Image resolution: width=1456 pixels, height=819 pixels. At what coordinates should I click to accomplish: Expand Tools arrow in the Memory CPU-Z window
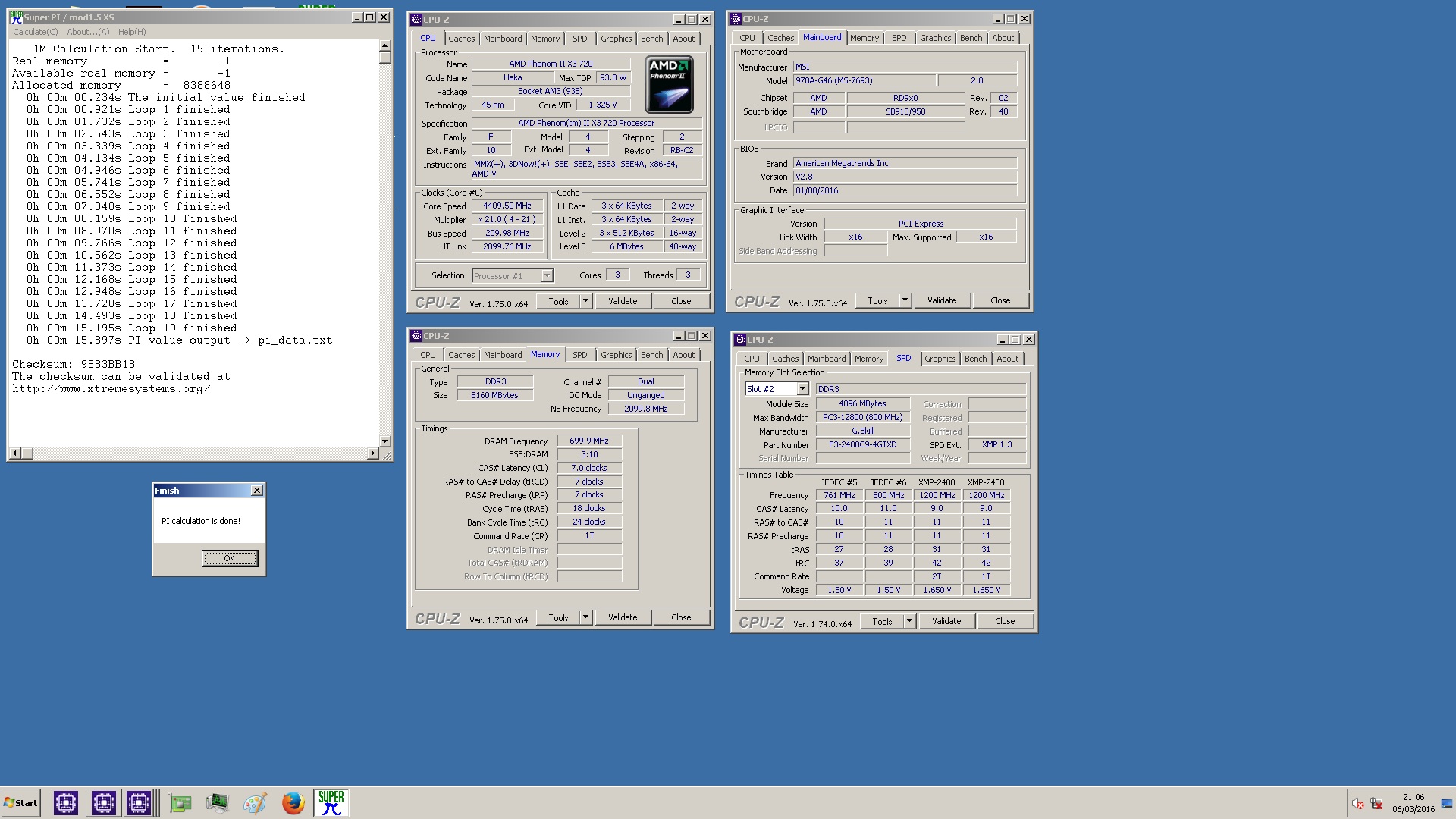[585, 618]
